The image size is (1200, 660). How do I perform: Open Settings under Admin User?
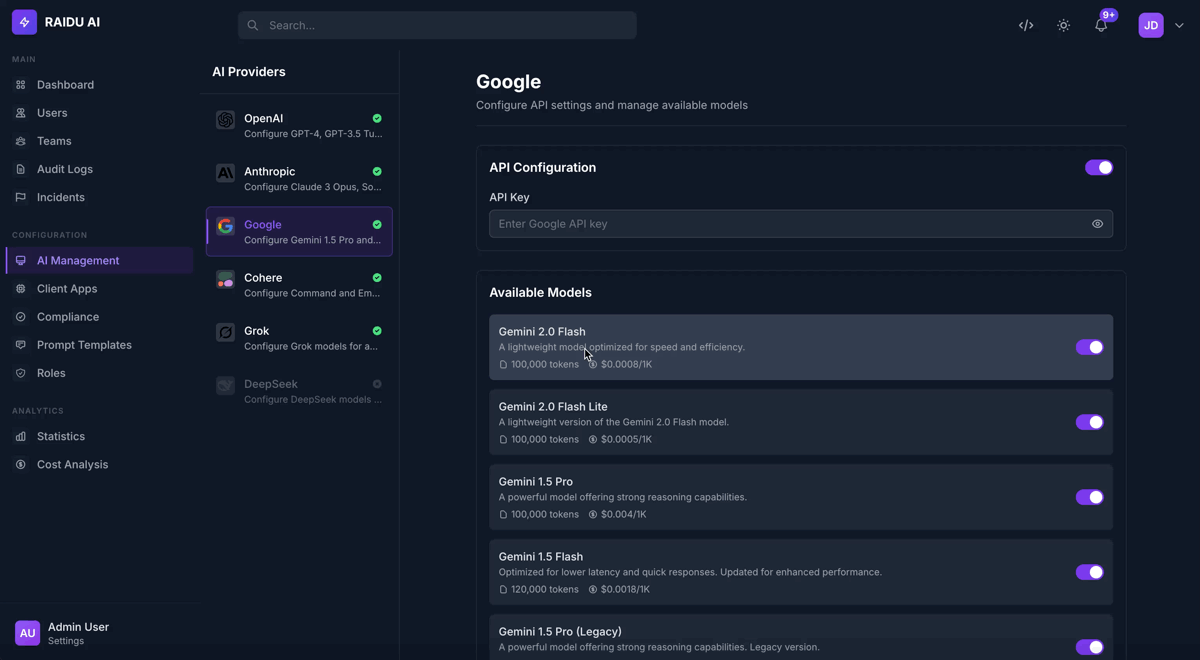point(66,641)
